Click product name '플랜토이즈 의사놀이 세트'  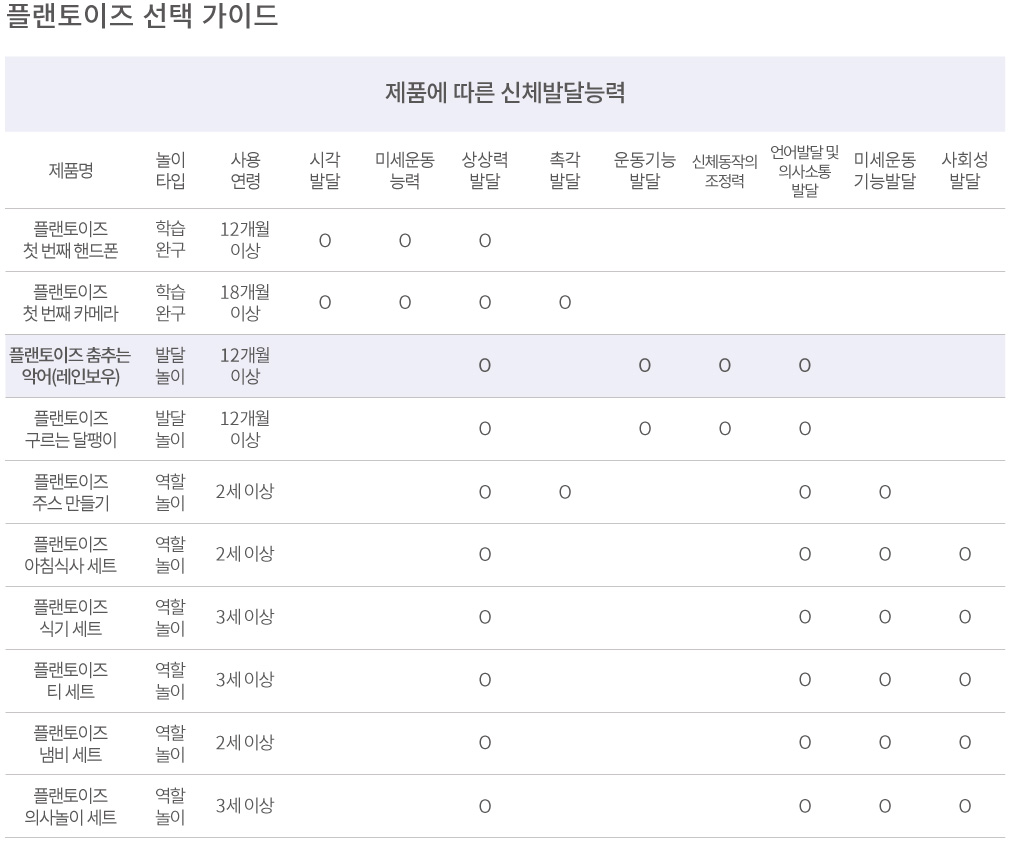[x=71, y=806]
